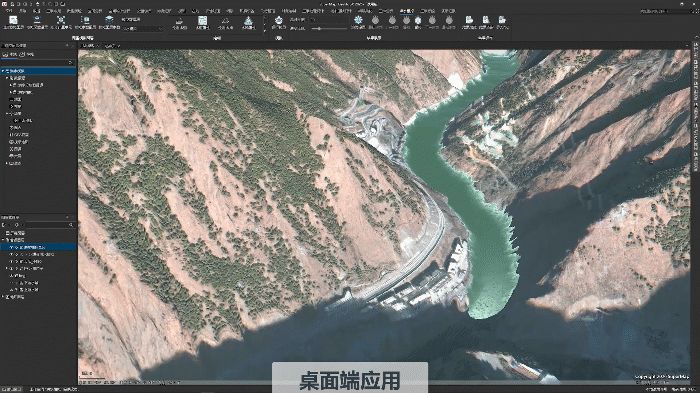Click the badge-shaped icon beside the ribbon slider
Screen dimensions: 700x393
click(279, 20)
